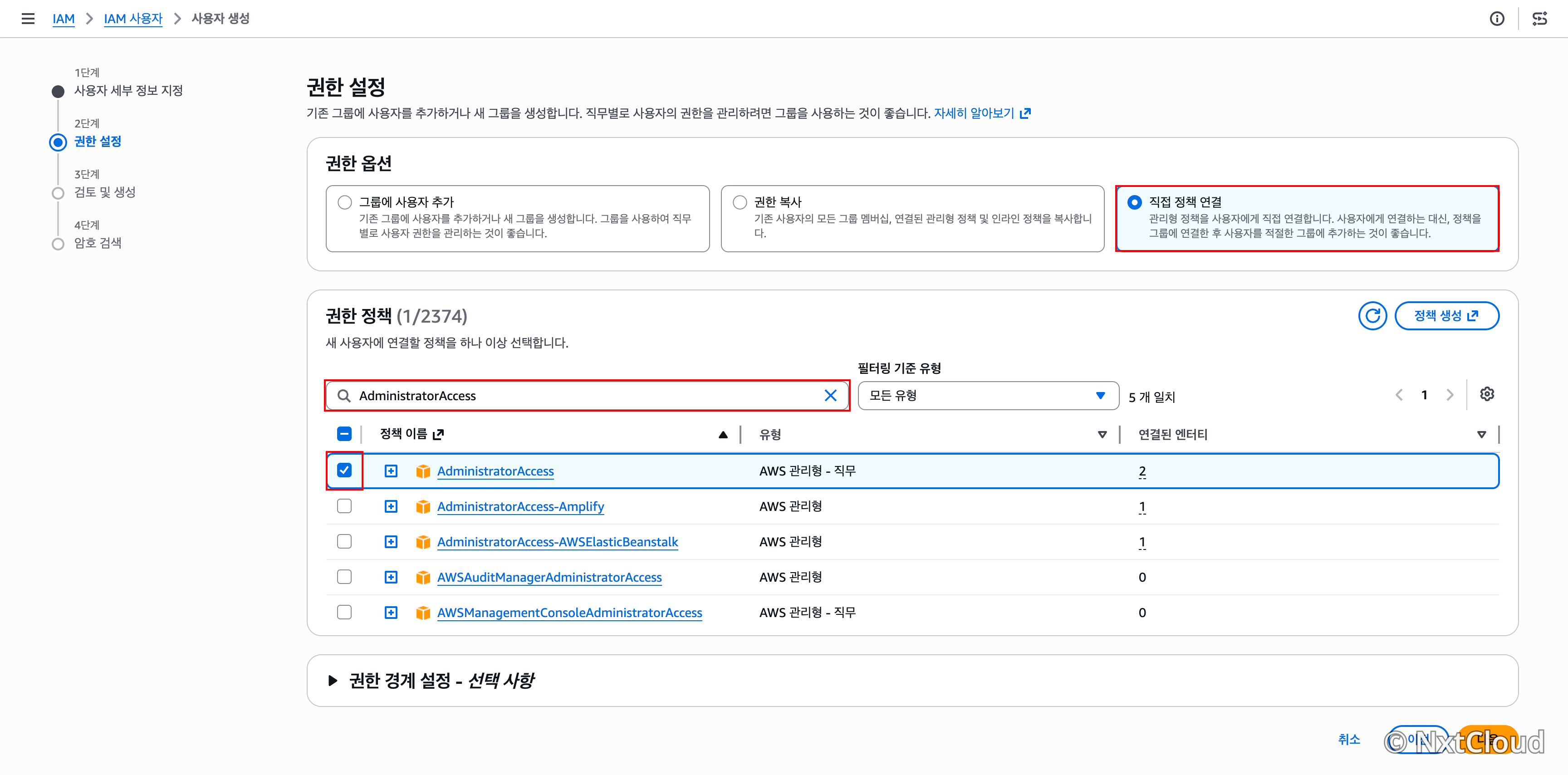Open the AWSManagementConsoleAdministratorAccess policy link
The image size is (1568, 775).
coord(570,613)
